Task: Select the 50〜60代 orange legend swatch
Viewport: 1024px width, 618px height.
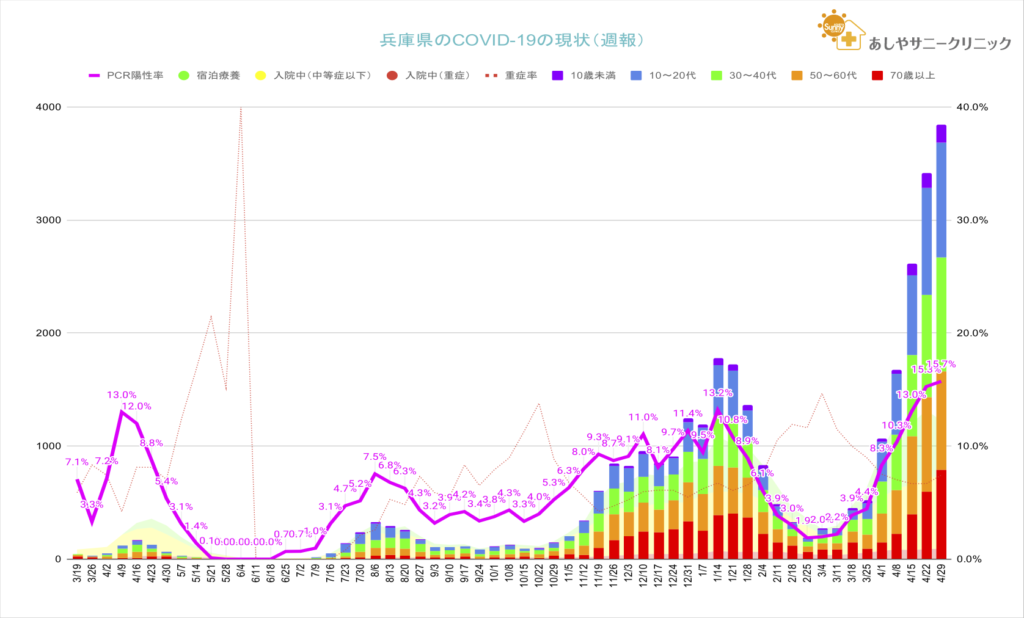Action: [798, 75]
